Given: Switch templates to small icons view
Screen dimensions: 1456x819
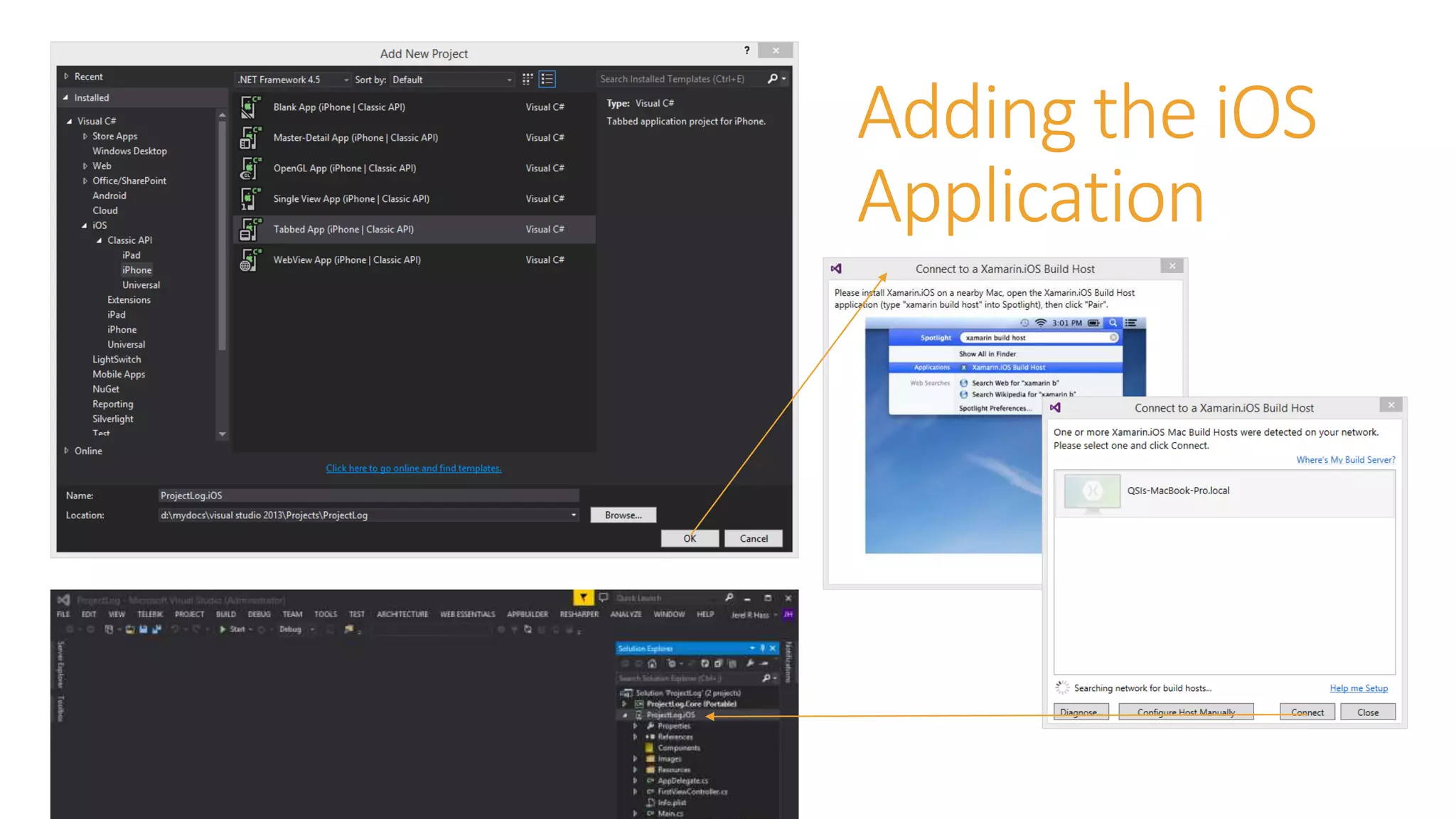Looking at the screenshot, I should pos(528,79).
